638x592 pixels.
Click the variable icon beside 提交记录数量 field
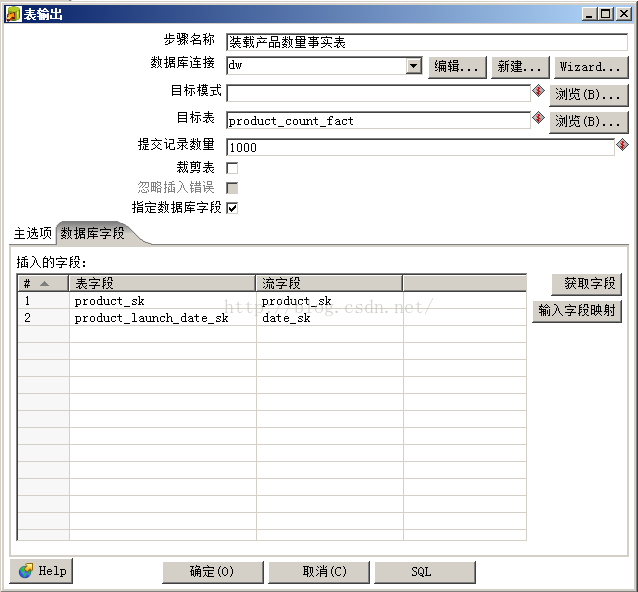622,144
